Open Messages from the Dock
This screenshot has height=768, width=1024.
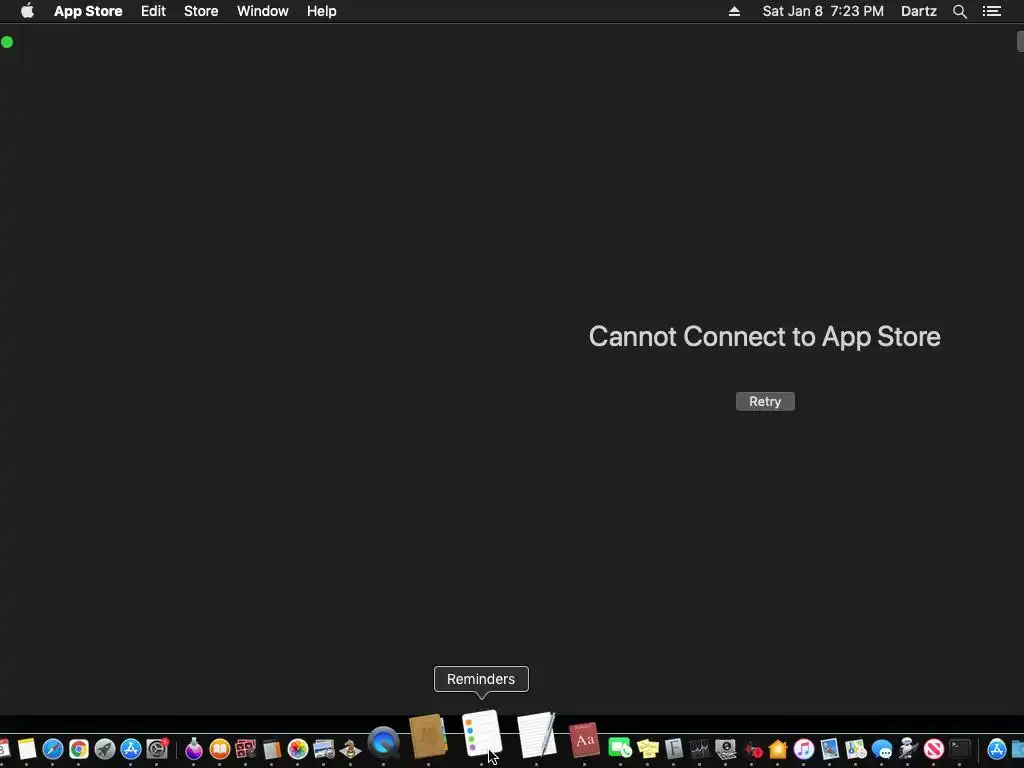882,749
